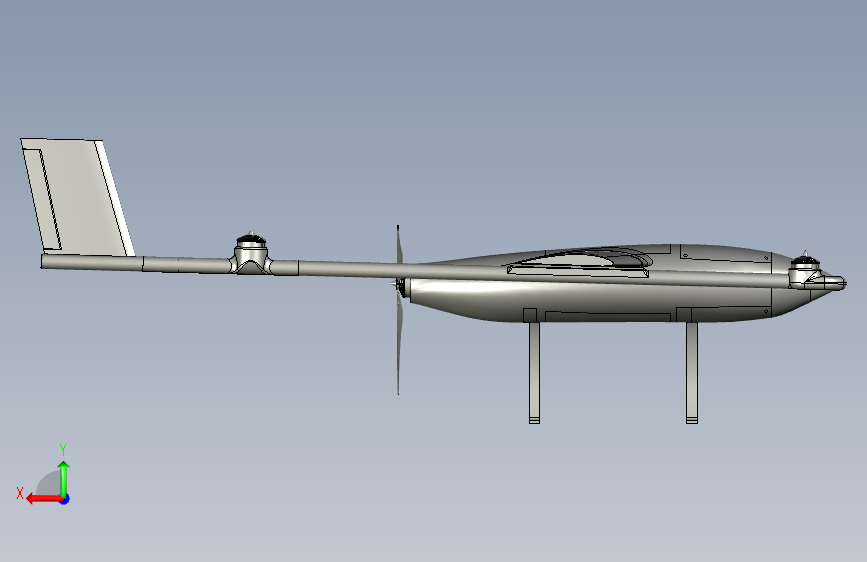
Task: Select the landing leg nearest the nose
Action: click(692, 372)
